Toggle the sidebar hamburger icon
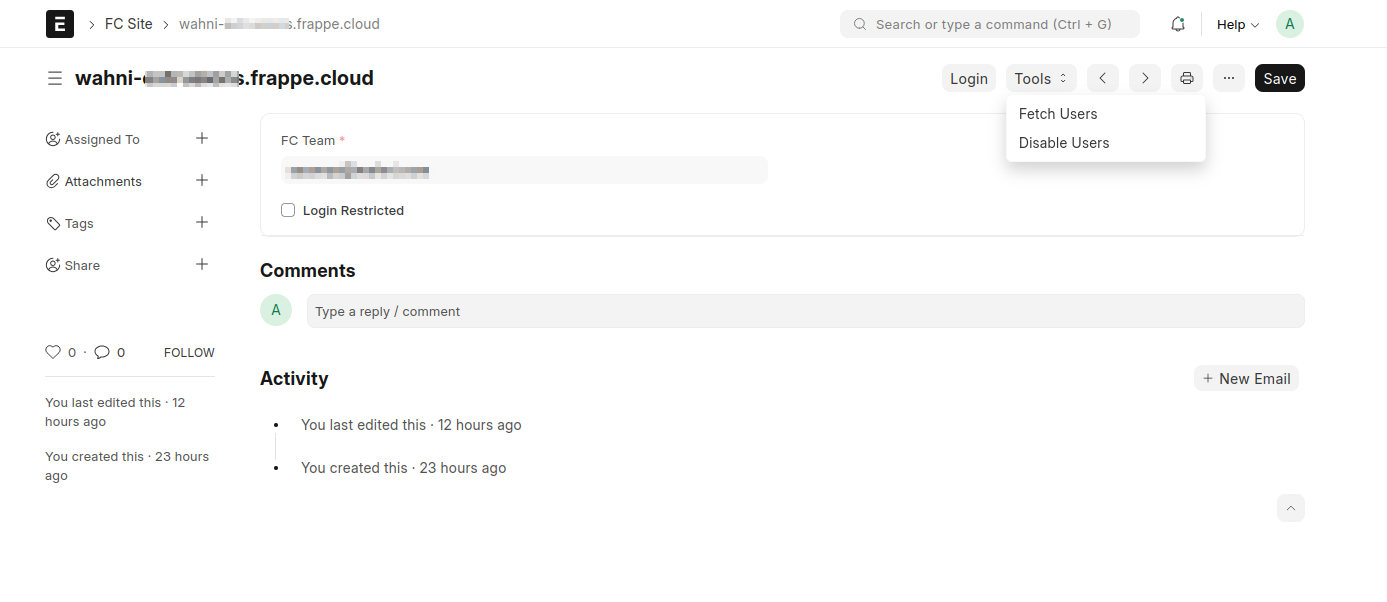The image size is (1387, 602). point(55,78)
